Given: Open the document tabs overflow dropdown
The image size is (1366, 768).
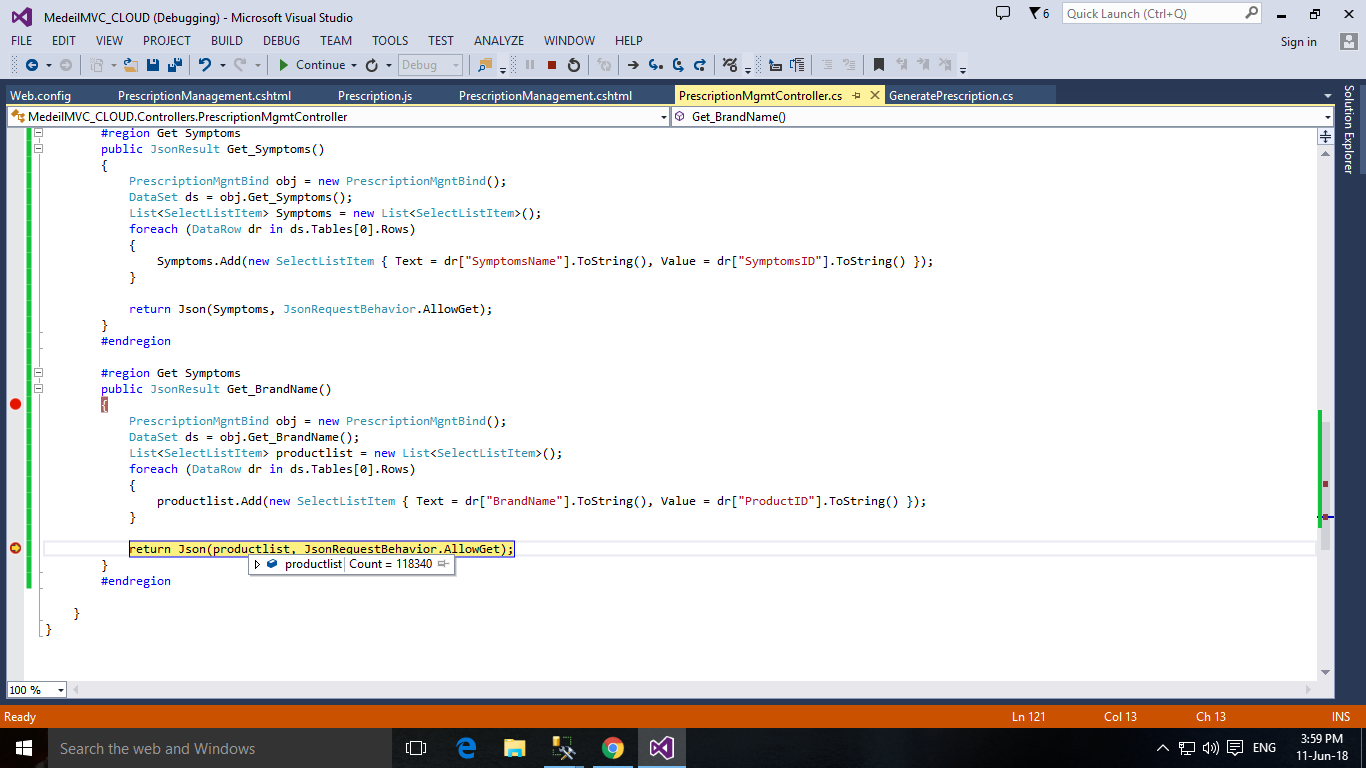Looking at the screenshot, I should coord(1327,96).
